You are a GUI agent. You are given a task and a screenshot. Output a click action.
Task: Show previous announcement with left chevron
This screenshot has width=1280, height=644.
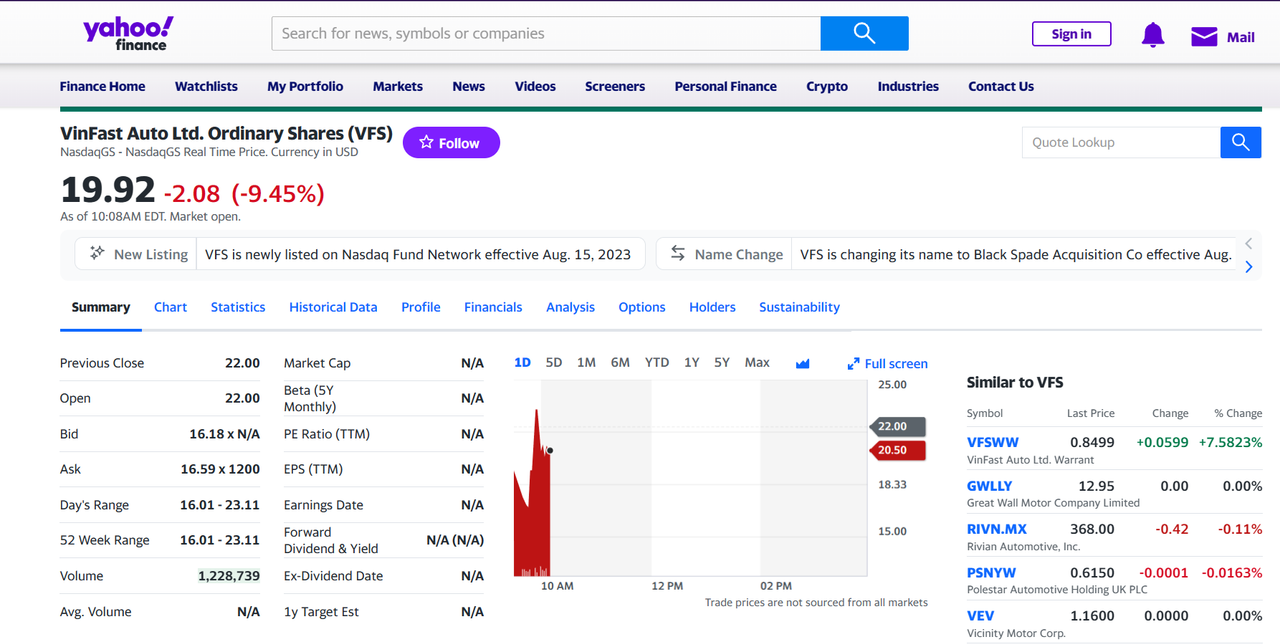click(1248, 243)
